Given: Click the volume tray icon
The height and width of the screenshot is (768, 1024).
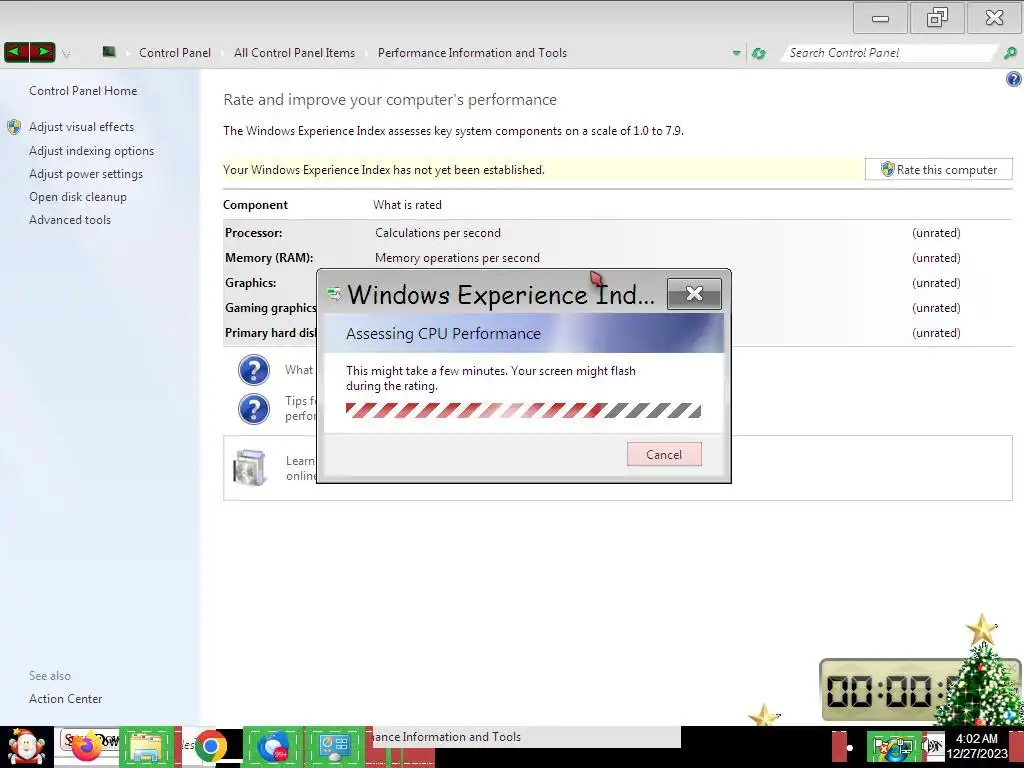Looking at the screenshot, I should pyautogui.click(x=935, y=747).
